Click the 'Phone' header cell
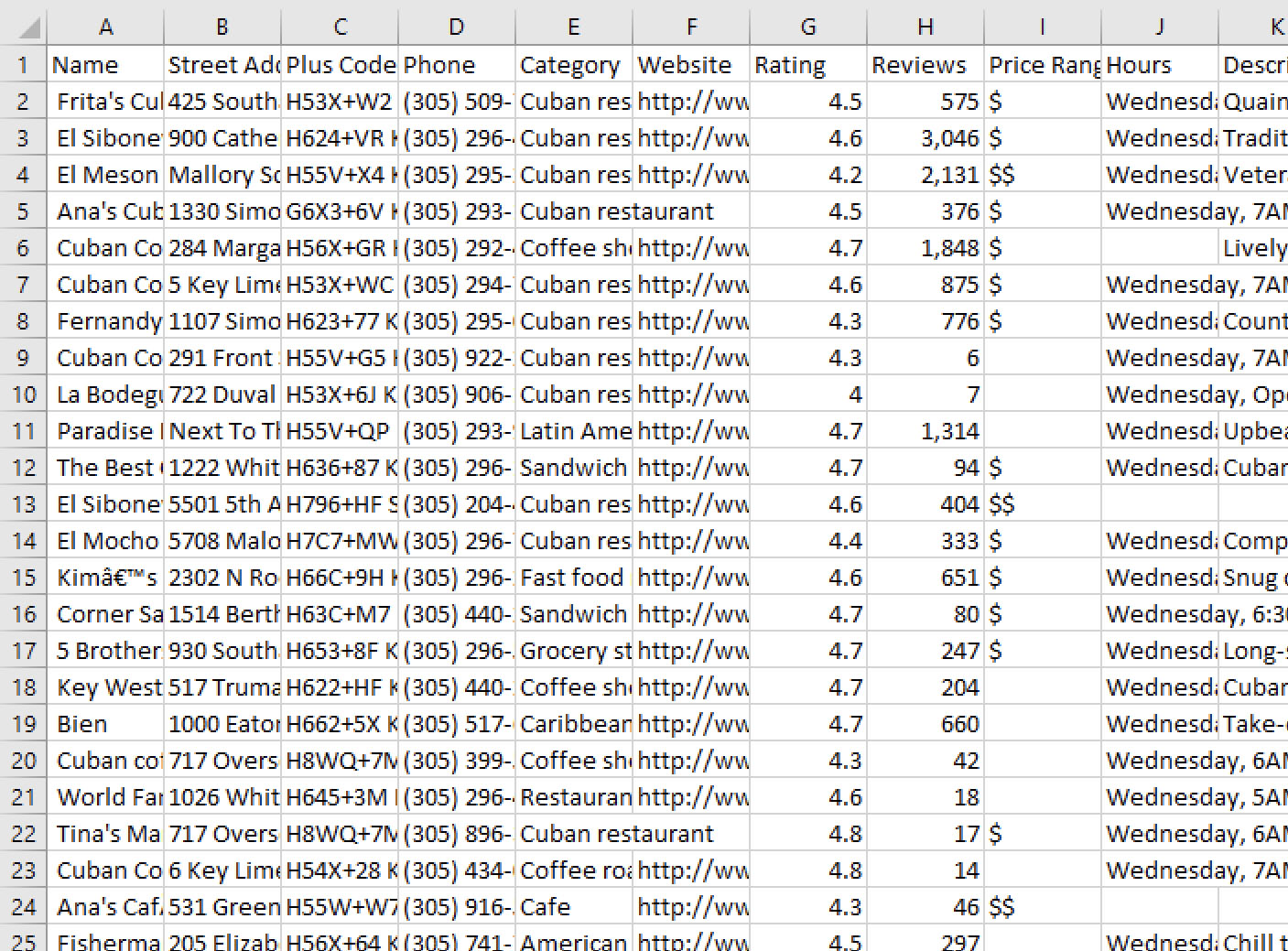The width and height of the screenshot is (1288, 951). pyautogui.click(x=457, y=65)
